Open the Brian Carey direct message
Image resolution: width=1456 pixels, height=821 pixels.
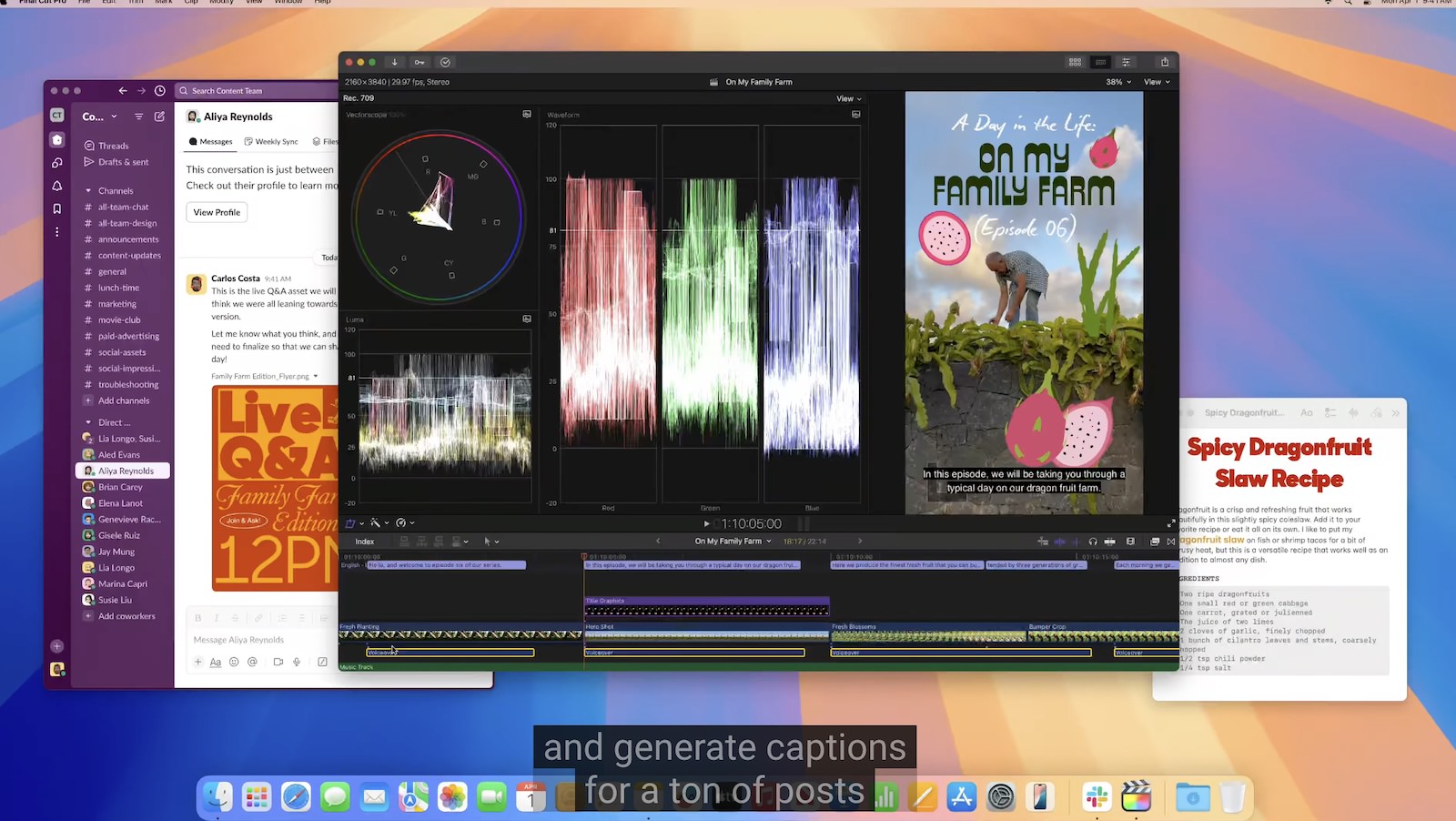pyautogui.click(x=120, y=487)
